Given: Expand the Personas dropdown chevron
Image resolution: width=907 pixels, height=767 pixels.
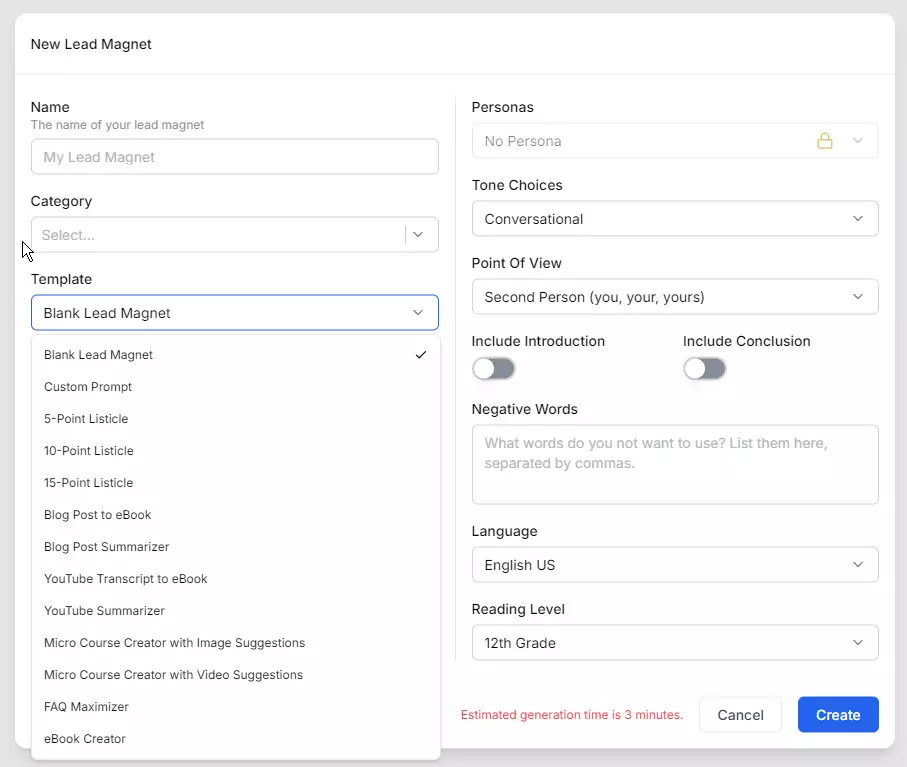Looking at the screenshot, I should [x=857, y=140].
